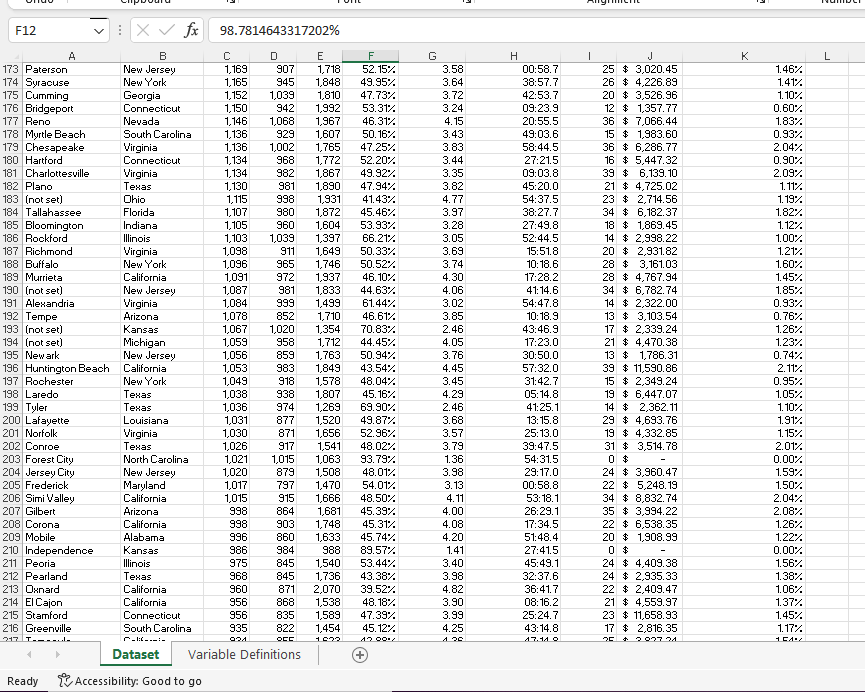Open the Variable Definitions sheet tab
The width and height of the screenshot is (865, 692).
(x=244, y=654)
